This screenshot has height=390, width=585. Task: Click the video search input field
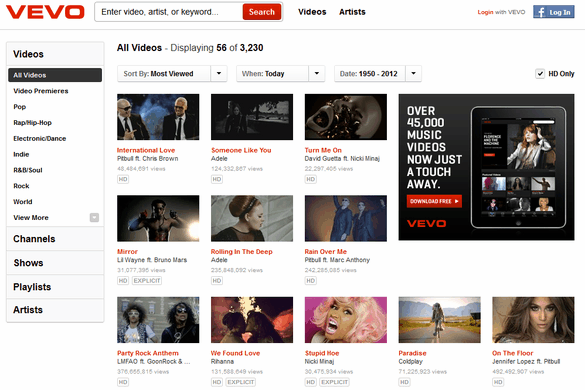click(x=170, y=12)
